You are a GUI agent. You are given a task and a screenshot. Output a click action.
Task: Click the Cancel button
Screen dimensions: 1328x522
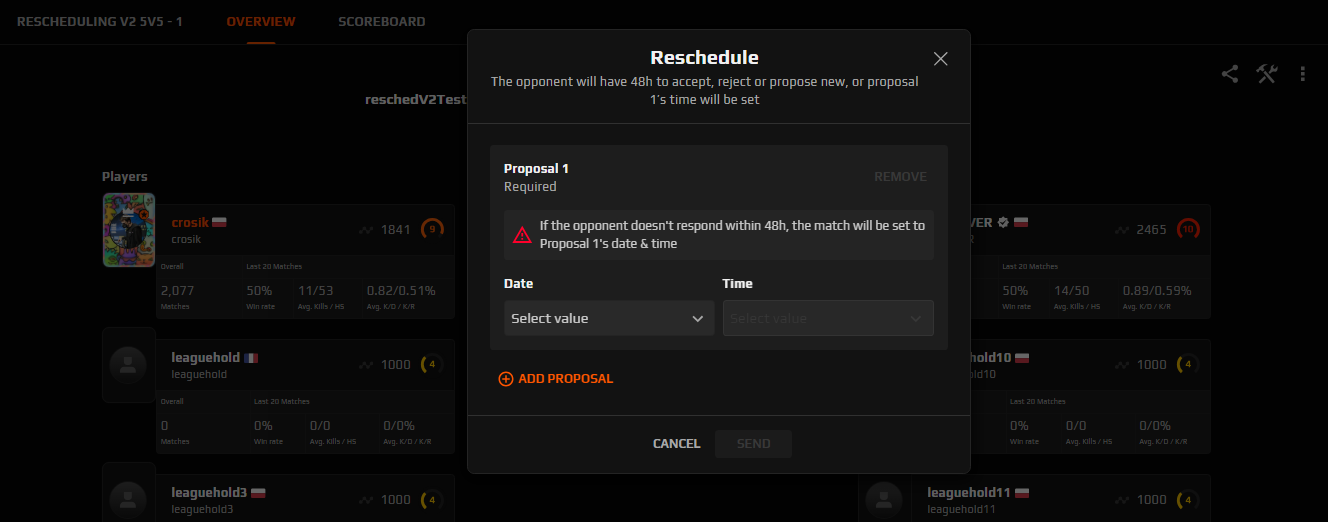pyautogui.click(x=677, y=443)
